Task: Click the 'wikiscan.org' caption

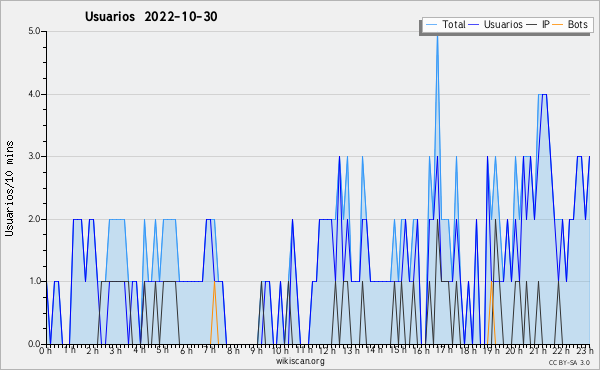Action: [x=300, y=361]
